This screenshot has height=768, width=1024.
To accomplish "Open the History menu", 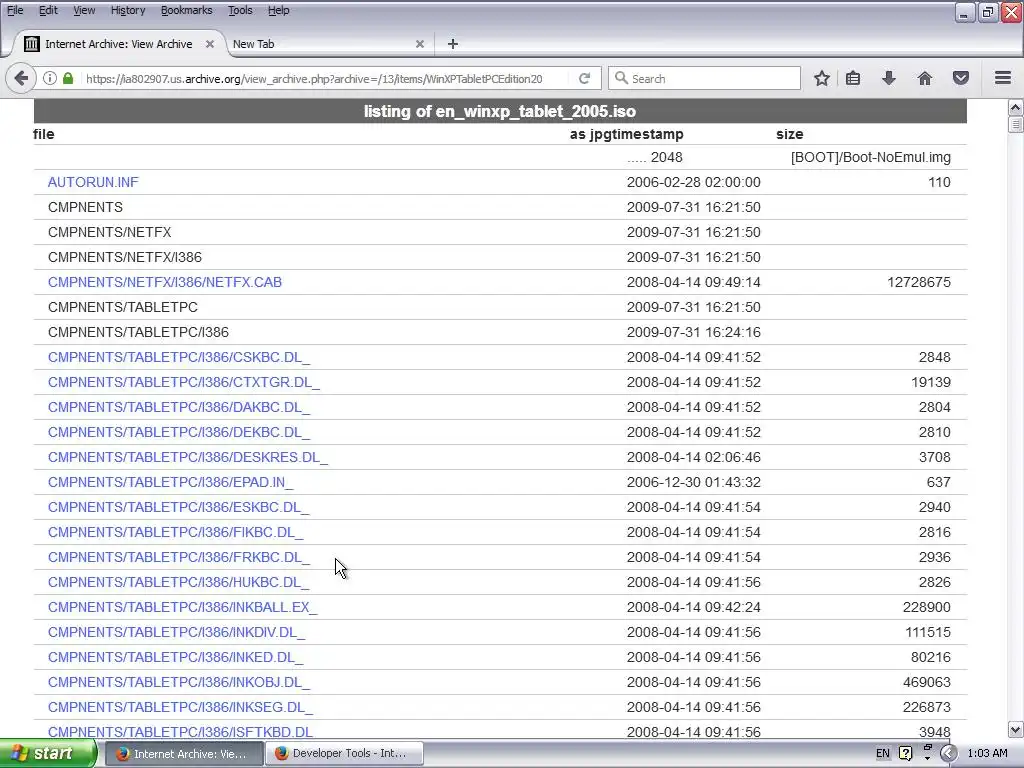I will [128, 10].
